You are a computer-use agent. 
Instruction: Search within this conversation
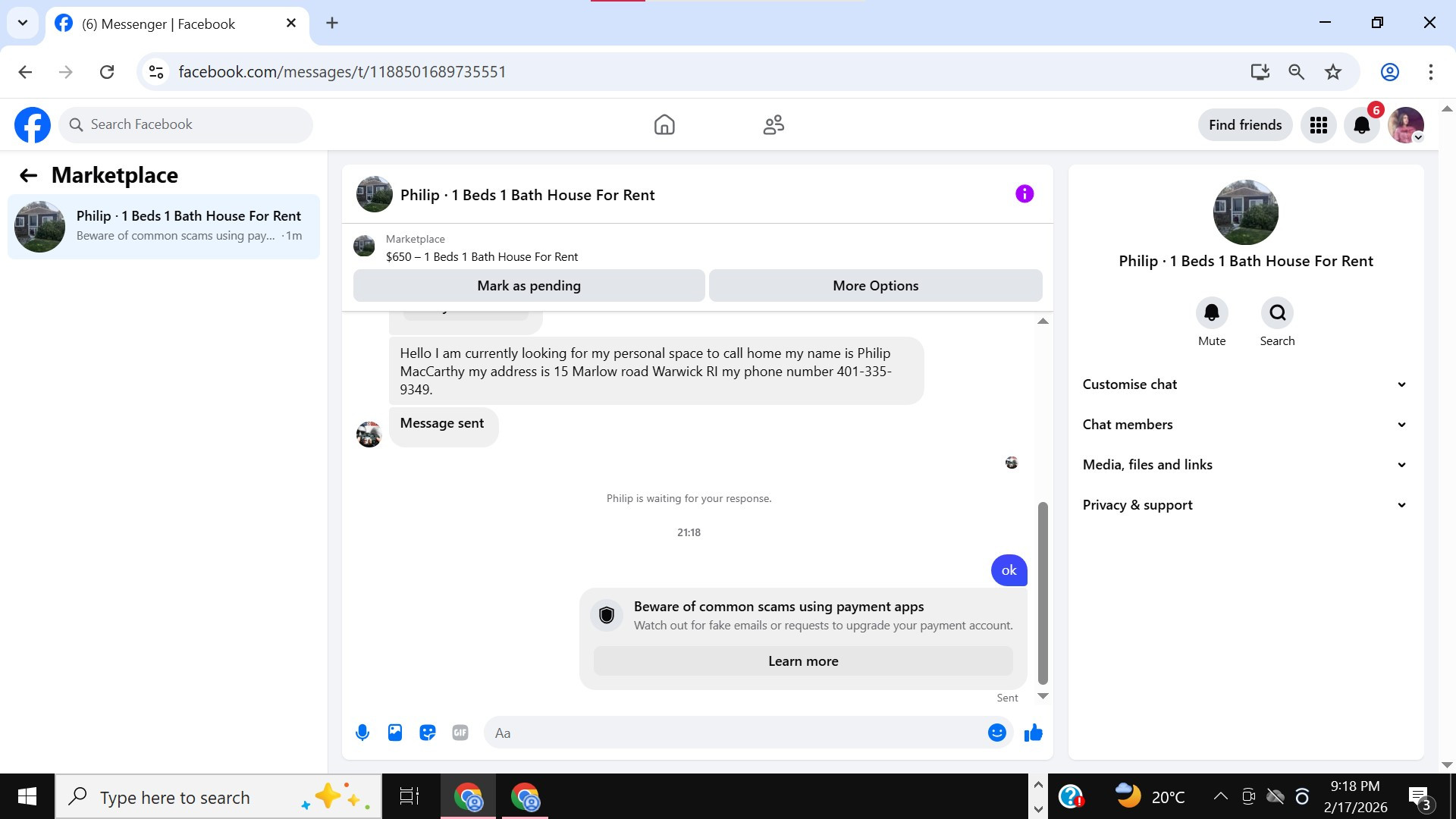(1277, 313)
